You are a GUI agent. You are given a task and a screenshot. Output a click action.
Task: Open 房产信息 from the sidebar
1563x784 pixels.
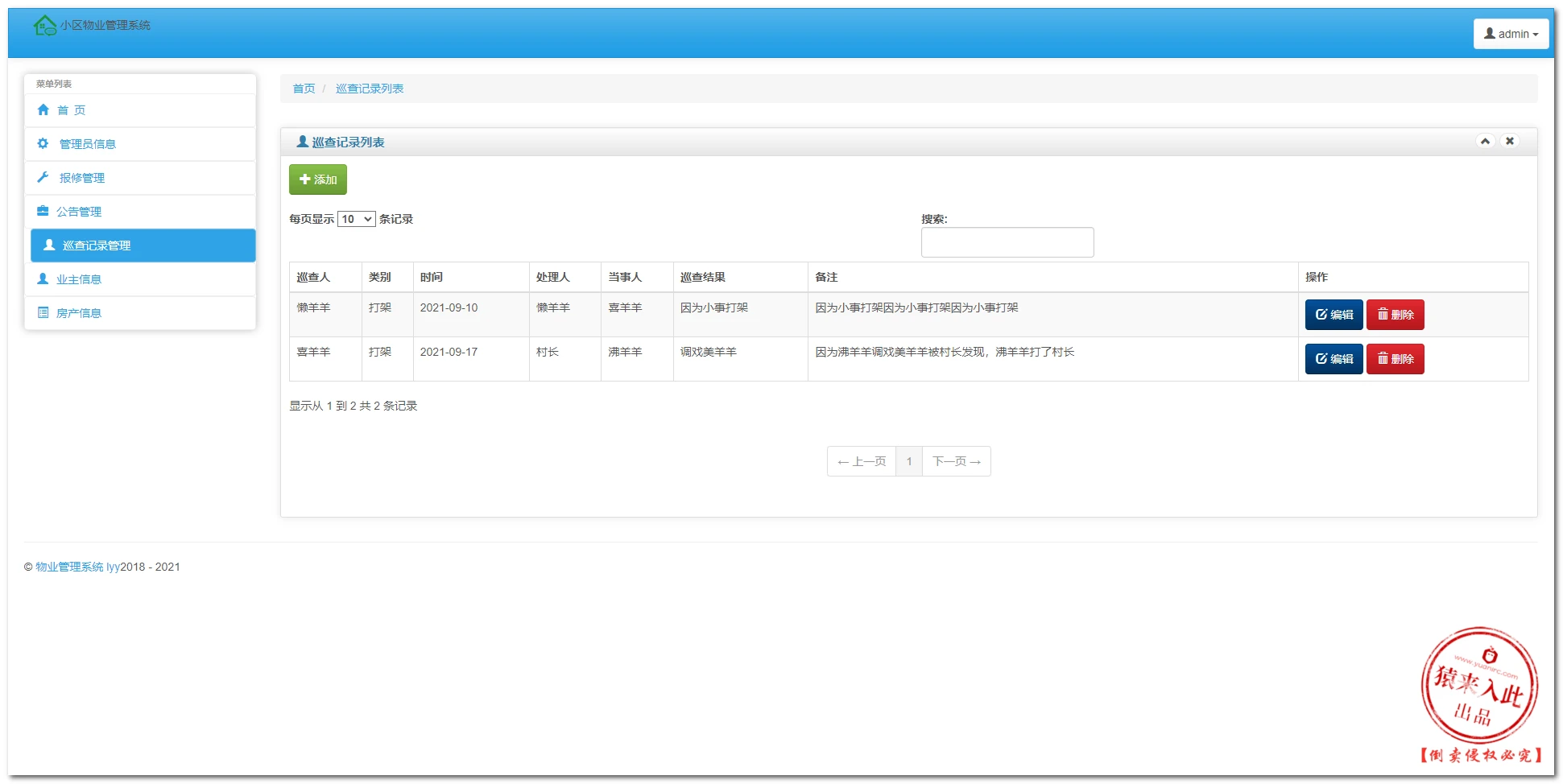click(140, 313)
